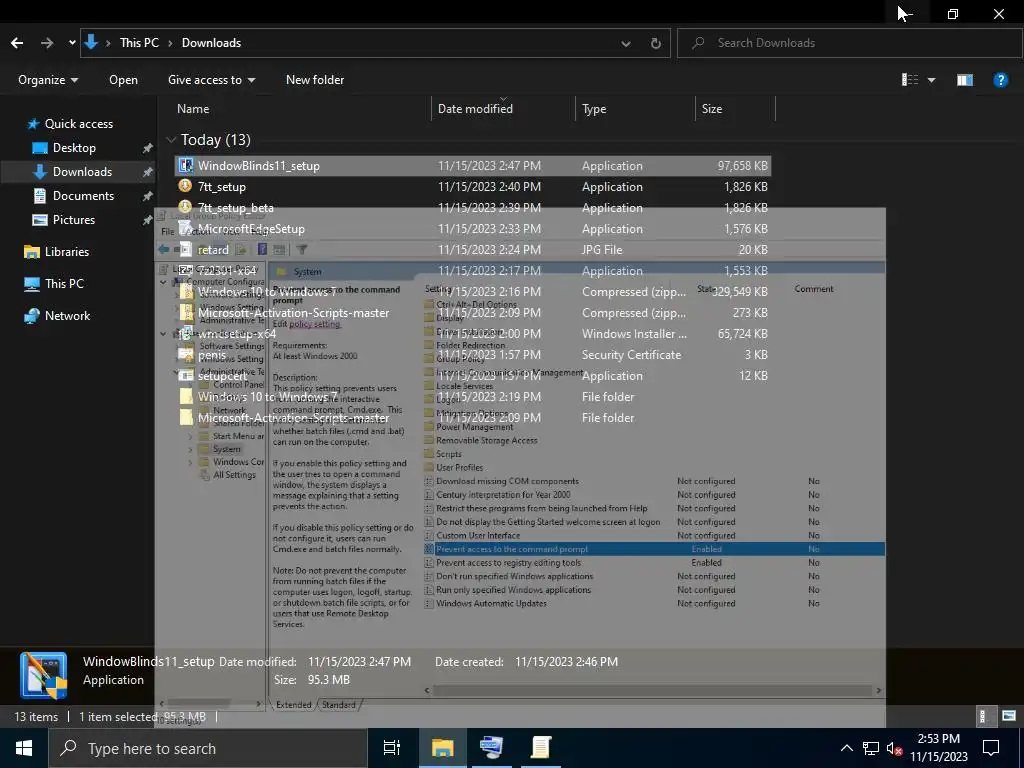Click the Forward navigation arrow

pyautogui.click(x=47, y=43)
